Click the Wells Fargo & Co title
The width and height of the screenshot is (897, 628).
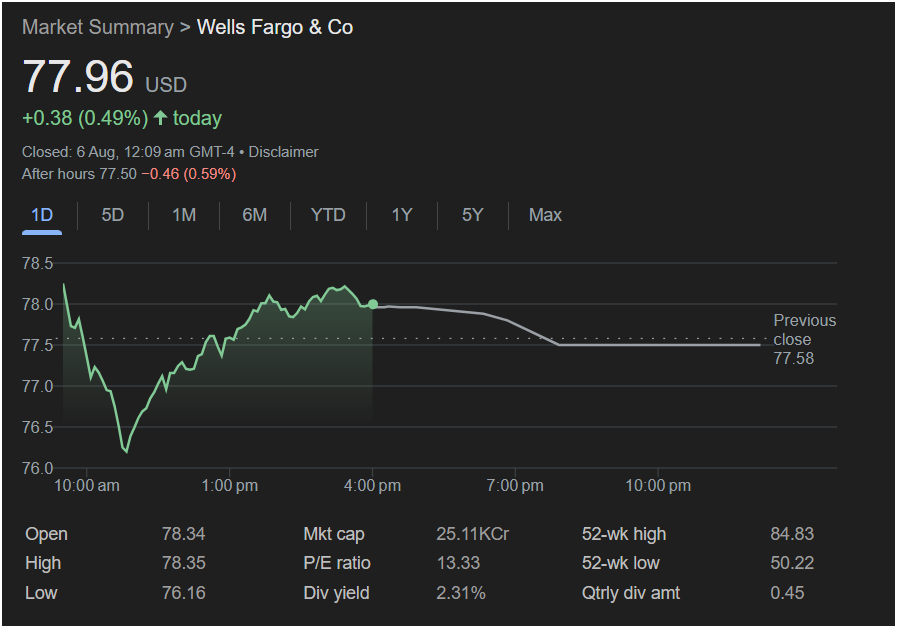275,27
